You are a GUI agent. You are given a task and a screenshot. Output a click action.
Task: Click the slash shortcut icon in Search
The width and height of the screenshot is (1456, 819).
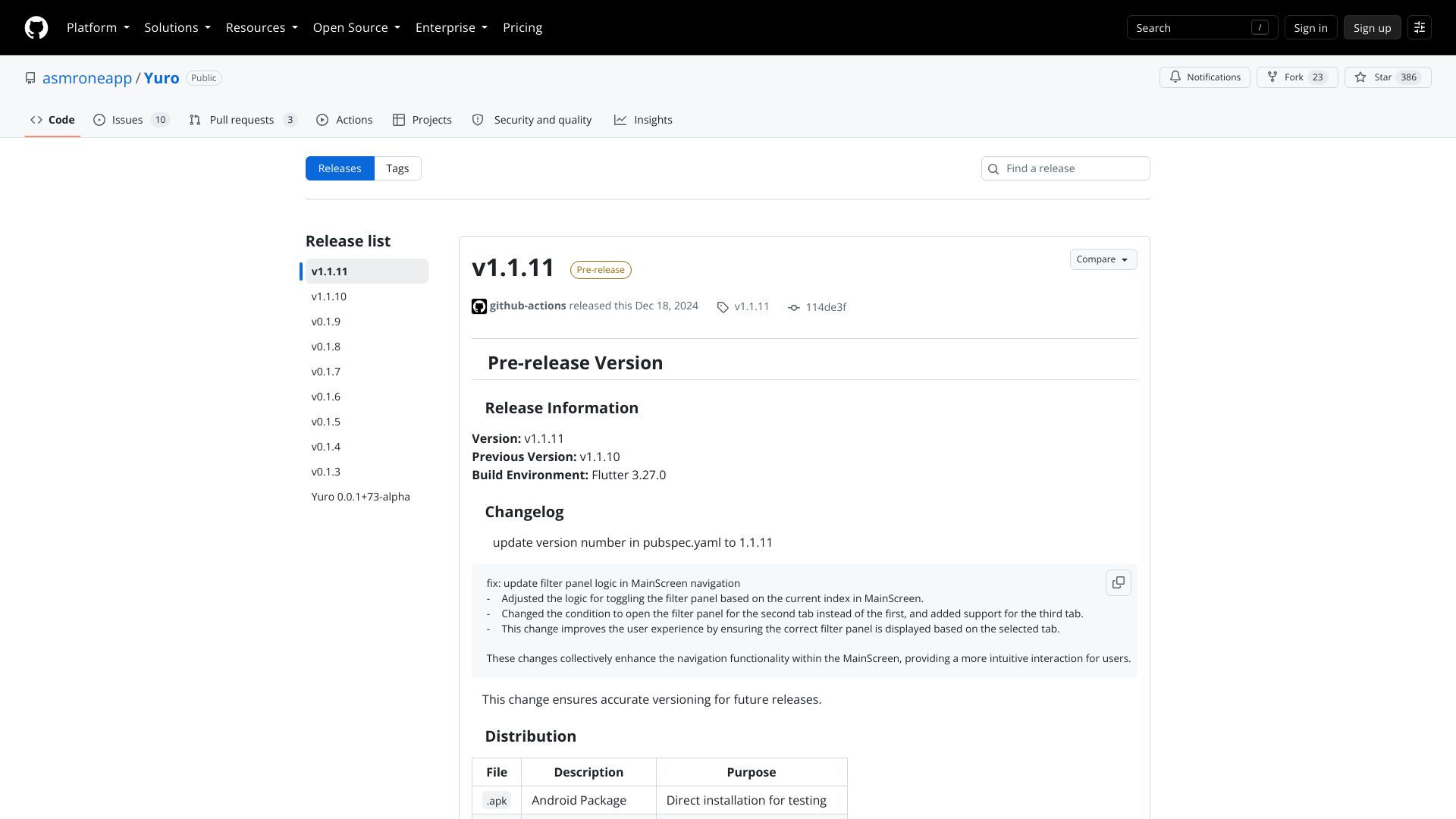pos(1260,27)
